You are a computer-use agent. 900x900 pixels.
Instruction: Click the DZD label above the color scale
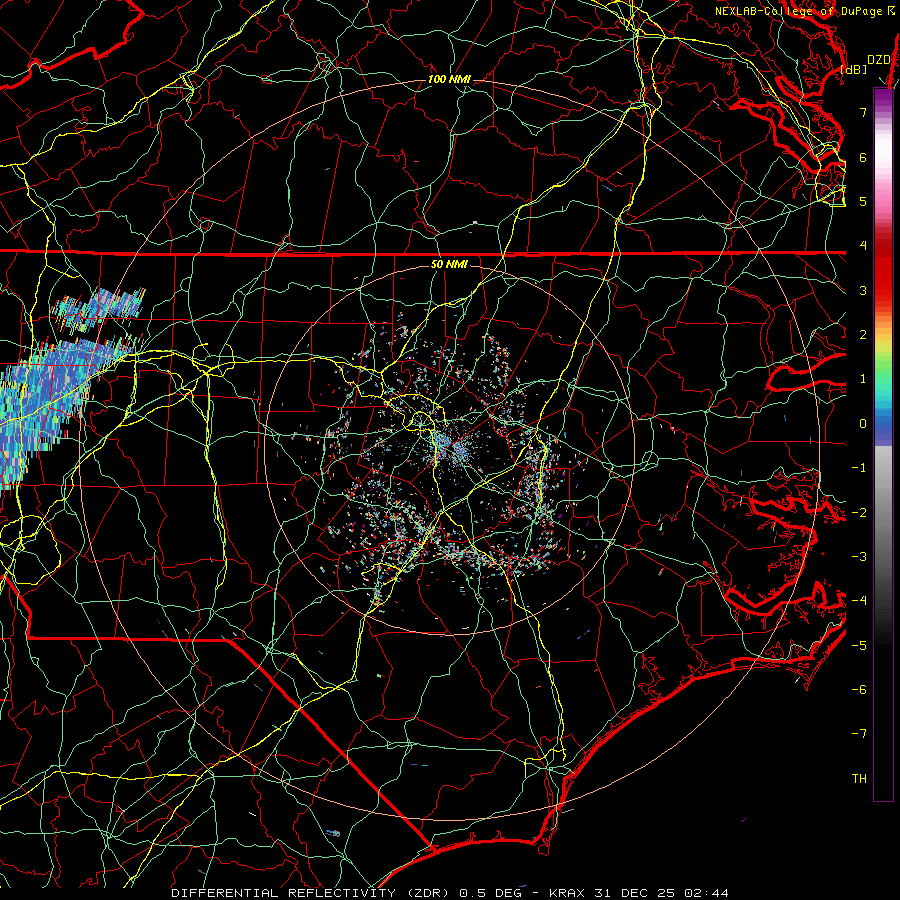pos(878,60)
